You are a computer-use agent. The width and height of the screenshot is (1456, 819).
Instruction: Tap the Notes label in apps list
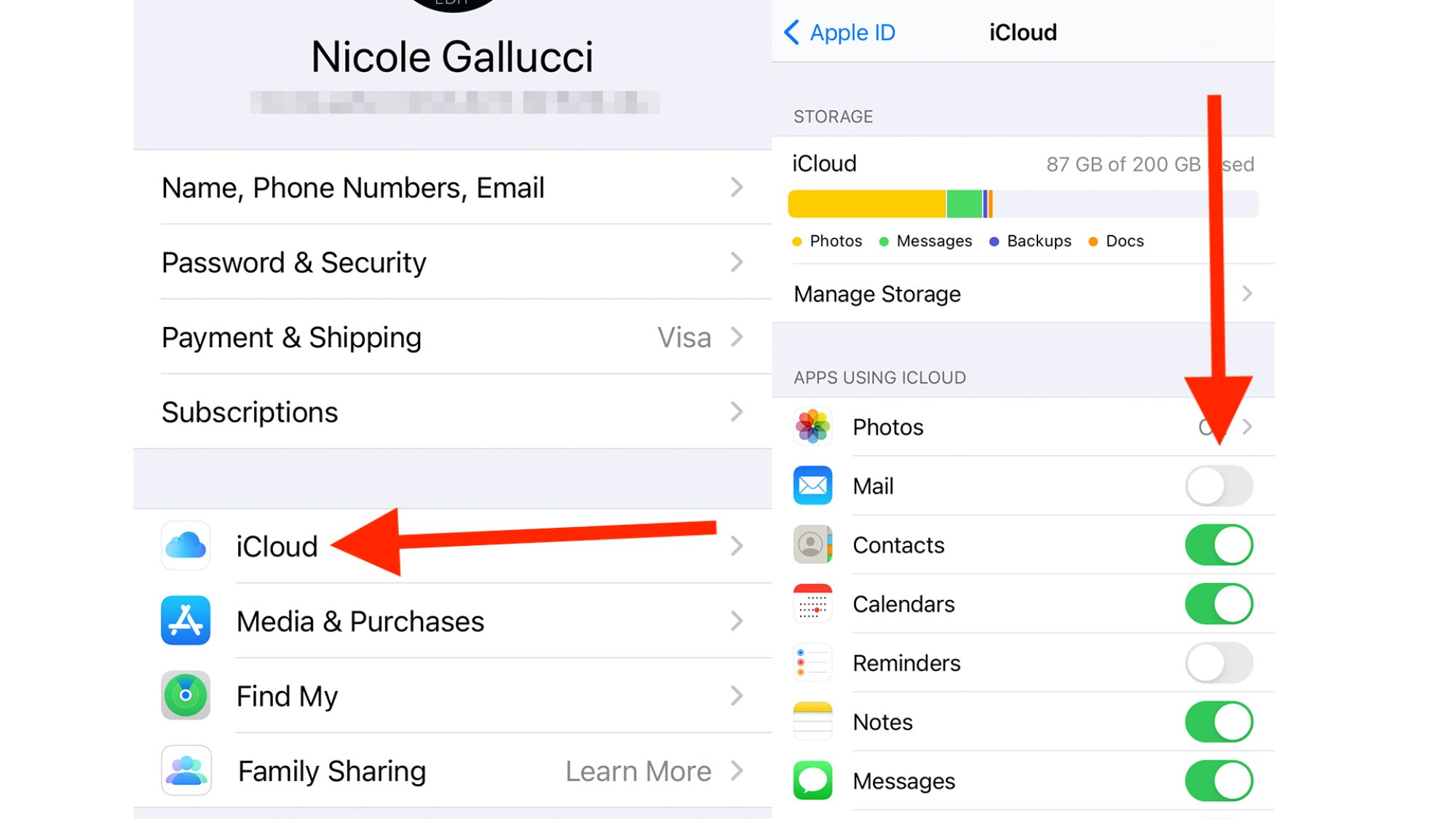(x=882, y=722)
